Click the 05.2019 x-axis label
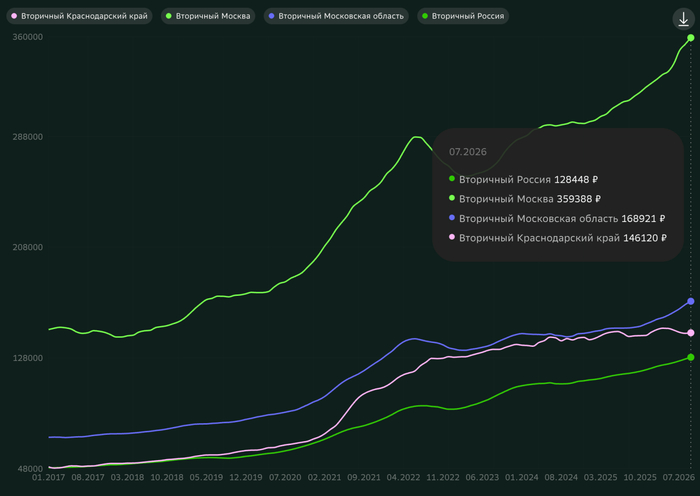This screenshot has height=496, width=700. [206, 477]
